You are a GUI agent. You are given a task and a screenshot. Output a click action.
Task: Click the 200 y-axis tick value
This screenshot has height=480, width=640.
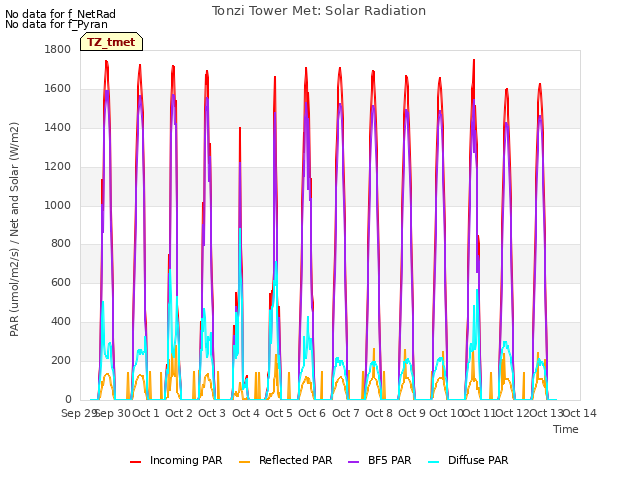(61, 360)
